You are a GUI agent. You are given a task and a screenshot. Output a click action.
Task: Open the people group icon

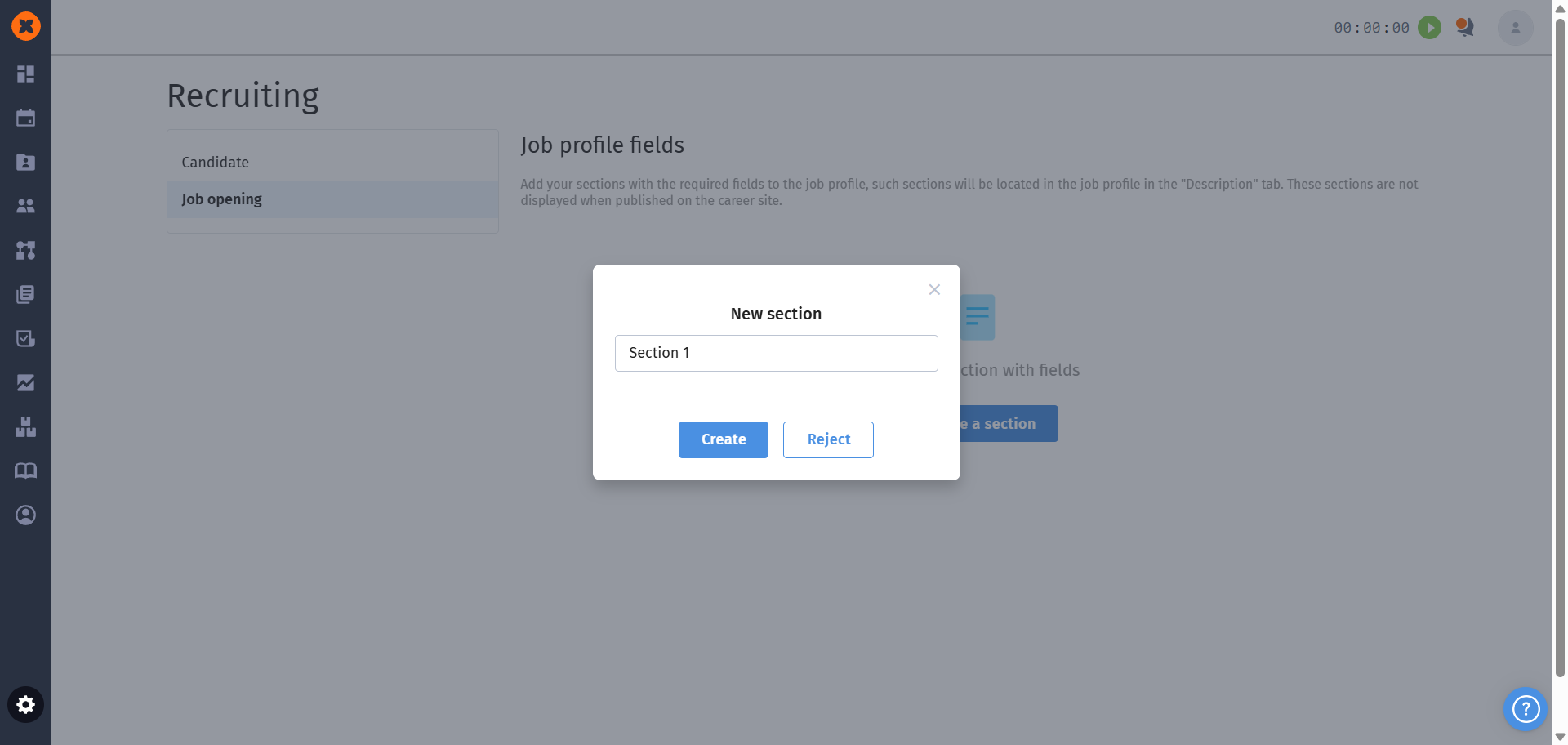click(25, 206)
